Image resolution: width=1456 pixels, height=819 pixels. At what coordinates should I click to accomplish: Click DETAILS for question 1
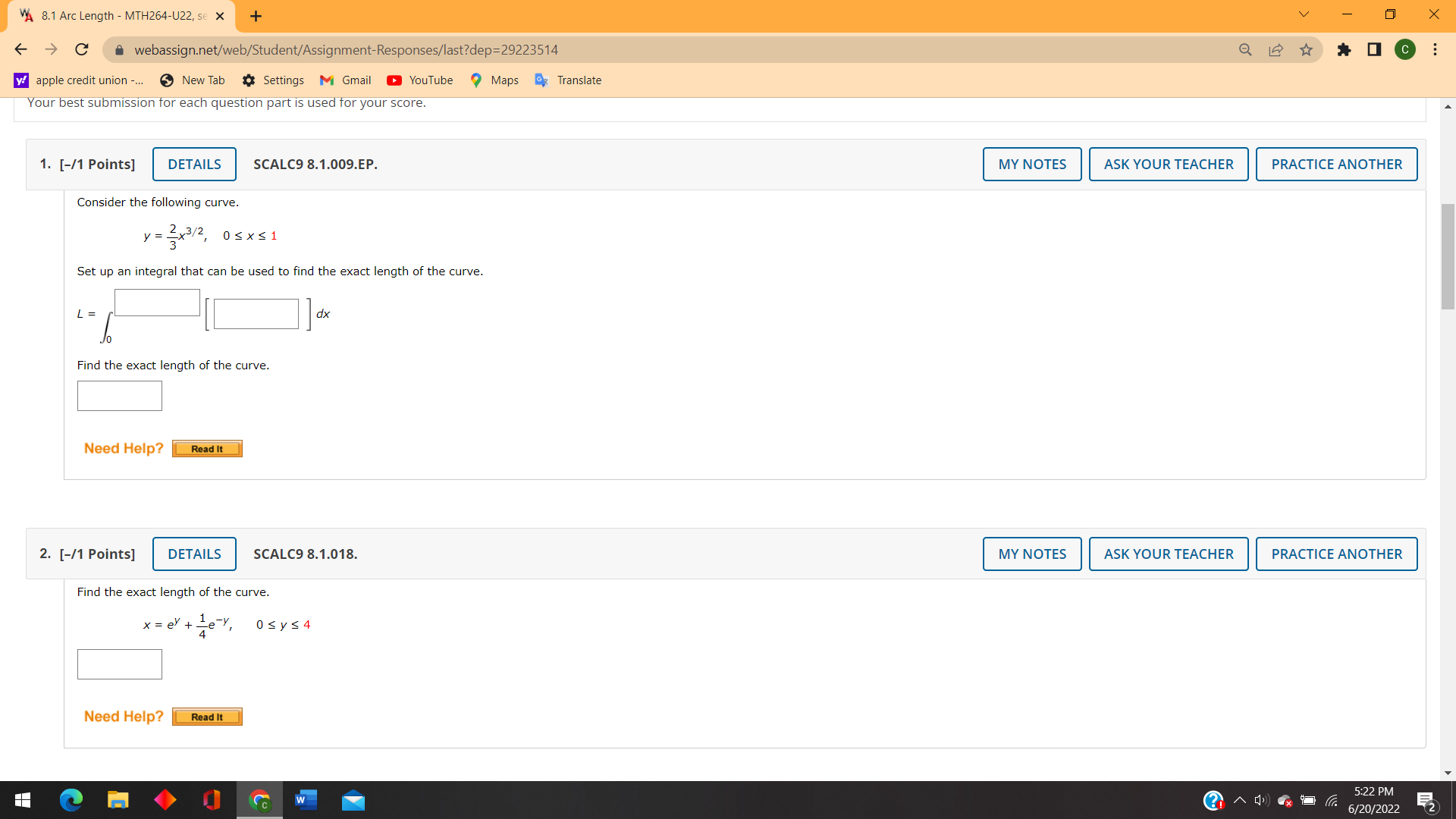[193, 164]
